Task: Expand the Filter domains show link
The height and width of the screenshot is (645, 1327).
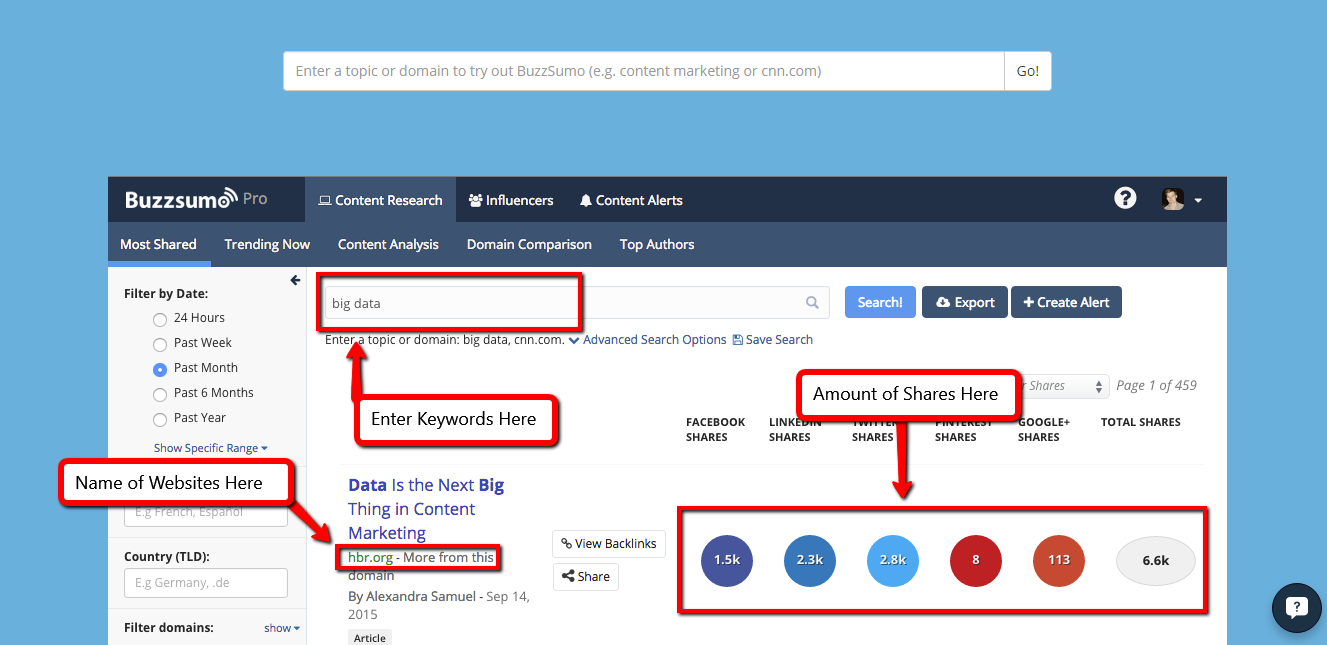Action: 281,628
